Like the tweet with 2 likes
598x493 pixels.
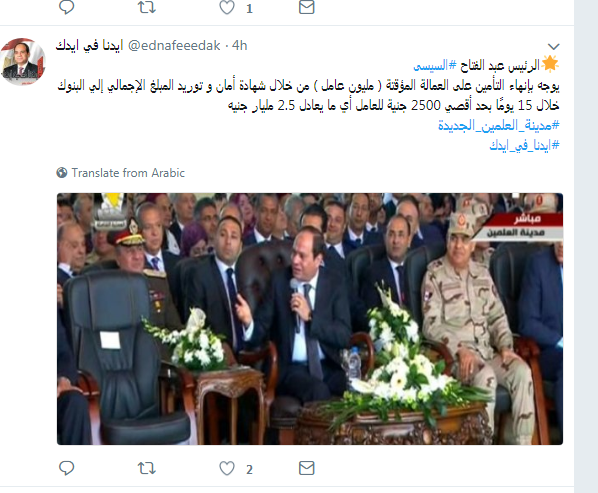(227, 468)
